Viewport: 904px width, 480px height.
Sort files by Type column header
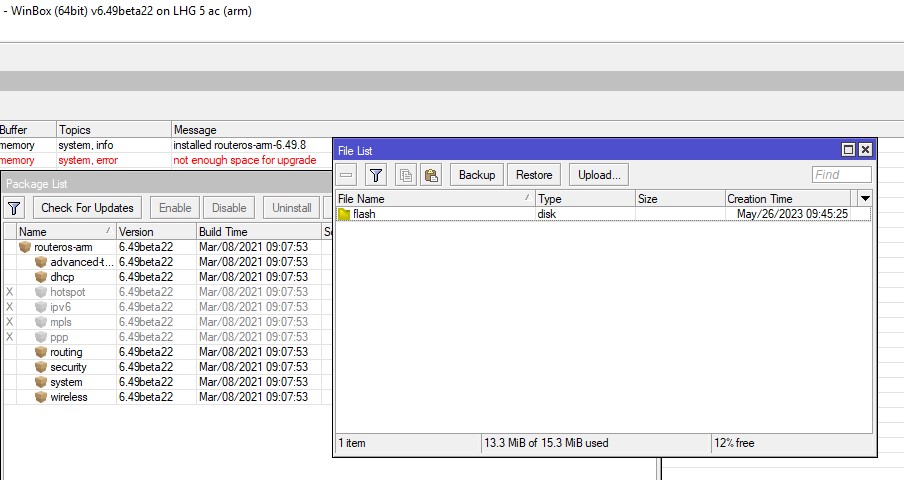coord(585,198)
